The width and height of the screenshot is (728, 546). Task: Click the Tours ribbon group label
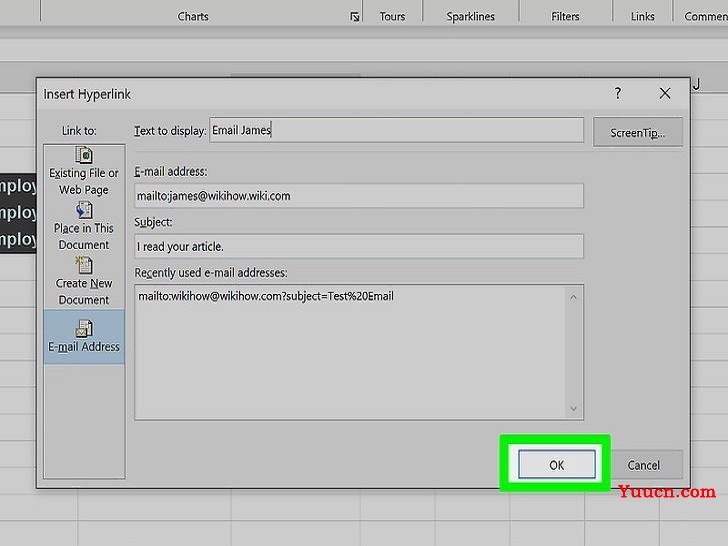point(392,17)
